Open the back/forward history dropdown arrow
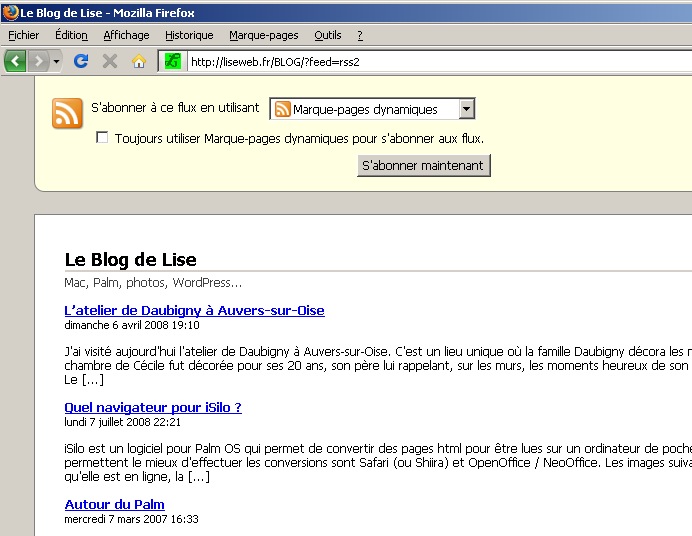The image size is (692, 536). pyautogui.click(x=57, y=62)
